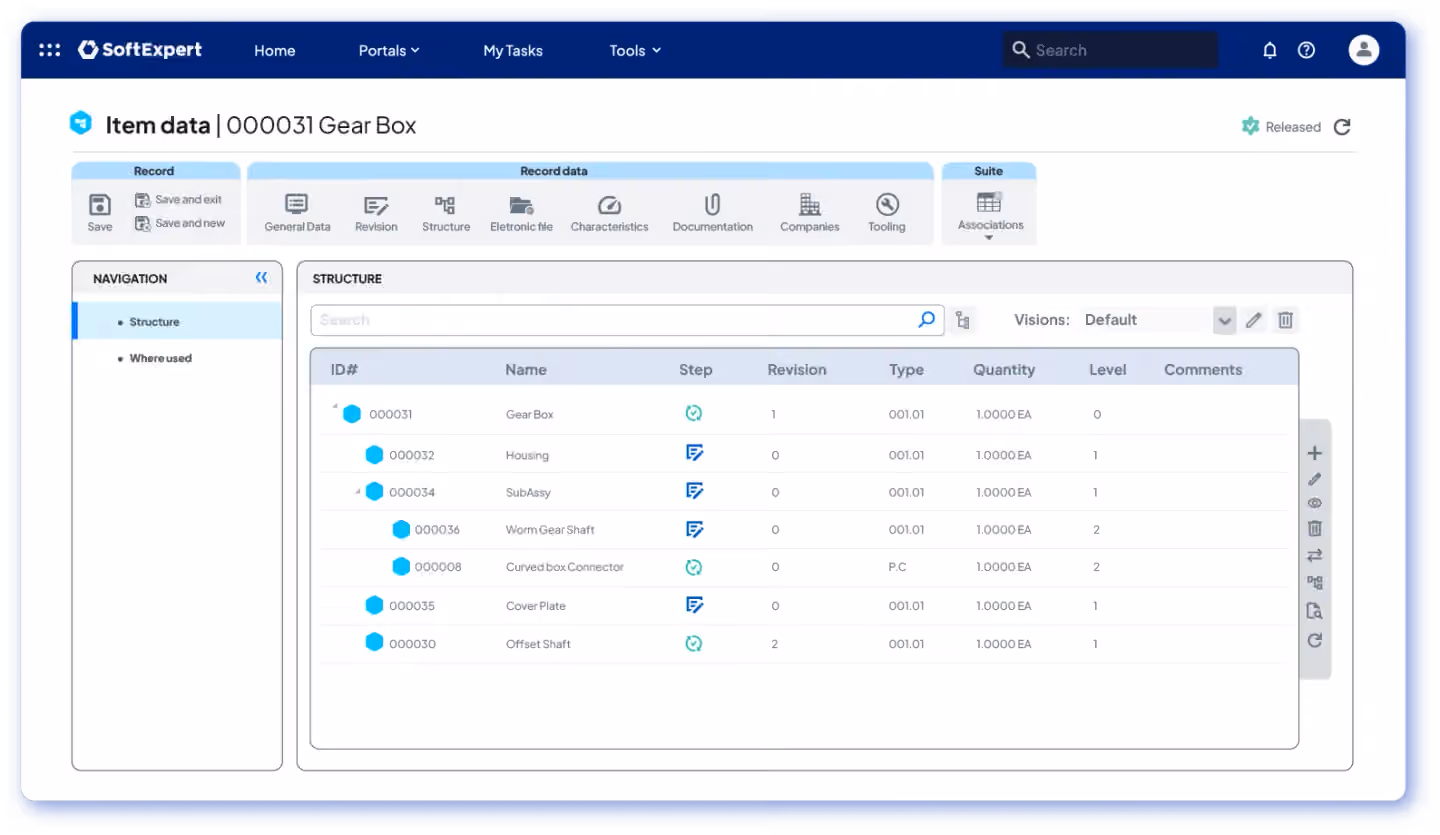1440x835 pixels.
Task: Collapse the 000034 SubAssy tree node
Action: 358,491
